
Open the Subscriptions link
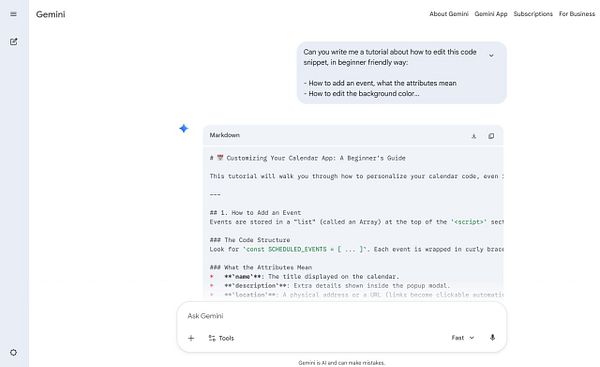[533, 14]
